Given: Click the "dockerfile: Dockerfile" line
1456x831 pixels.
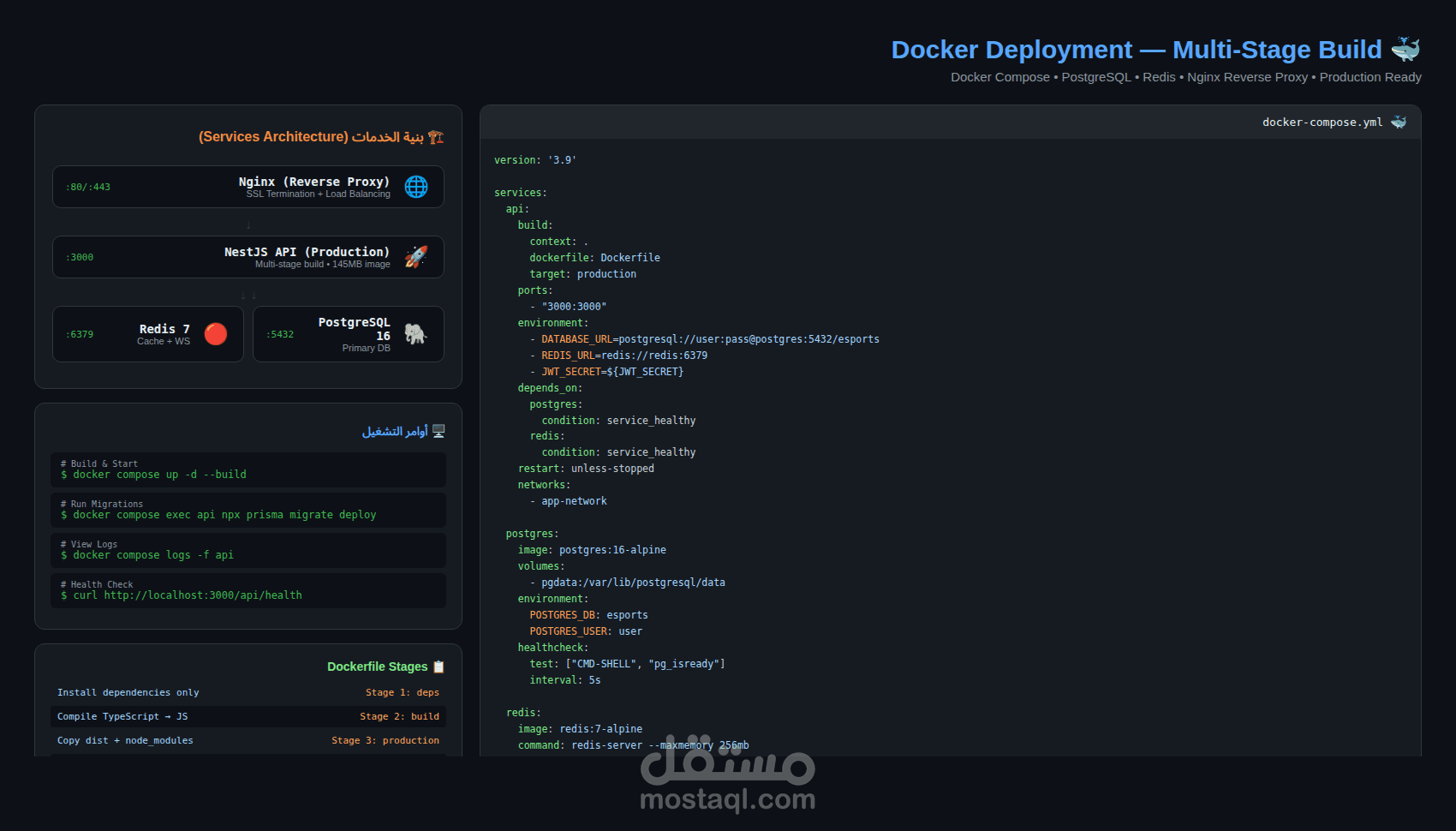Looking at the screenshot, I should 595,258.
